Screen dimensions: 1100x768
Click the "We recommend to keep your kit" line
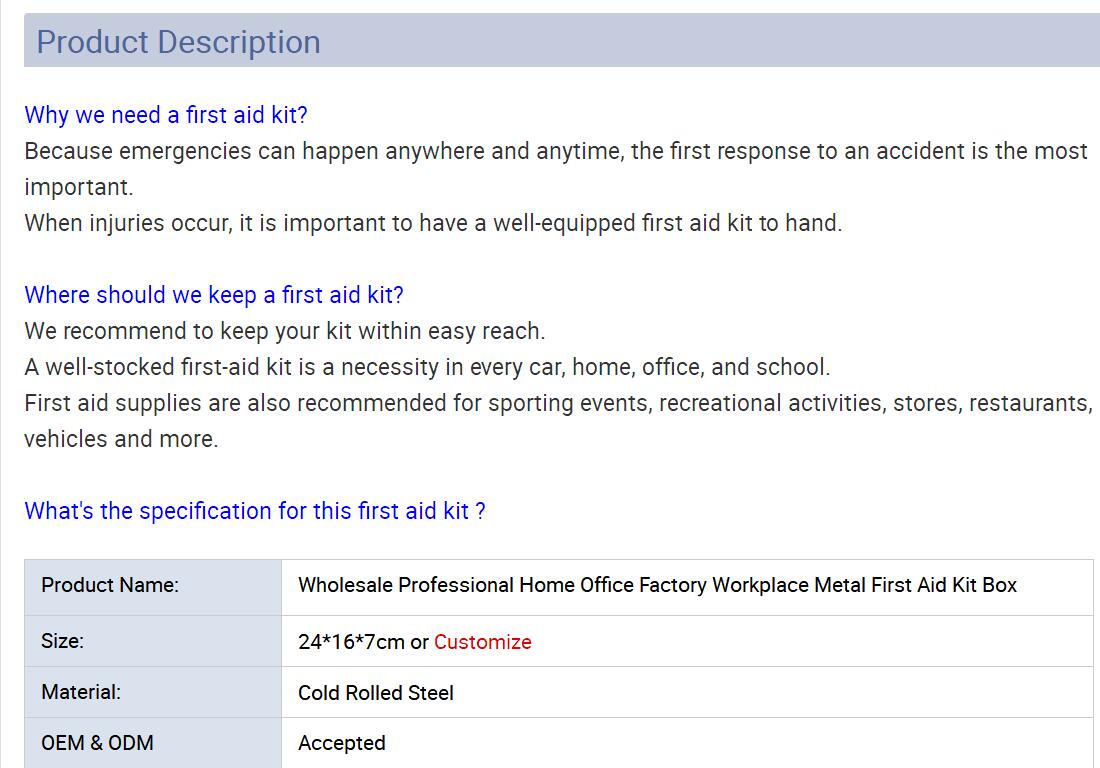pyautogui.click(x=285, y=331)
